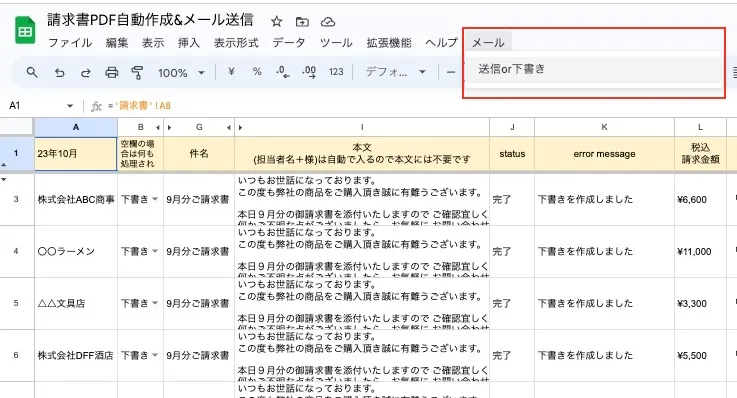Decrease font size with minus button
The height and width of the screenshot is (398, 737).
coord(451,72)
